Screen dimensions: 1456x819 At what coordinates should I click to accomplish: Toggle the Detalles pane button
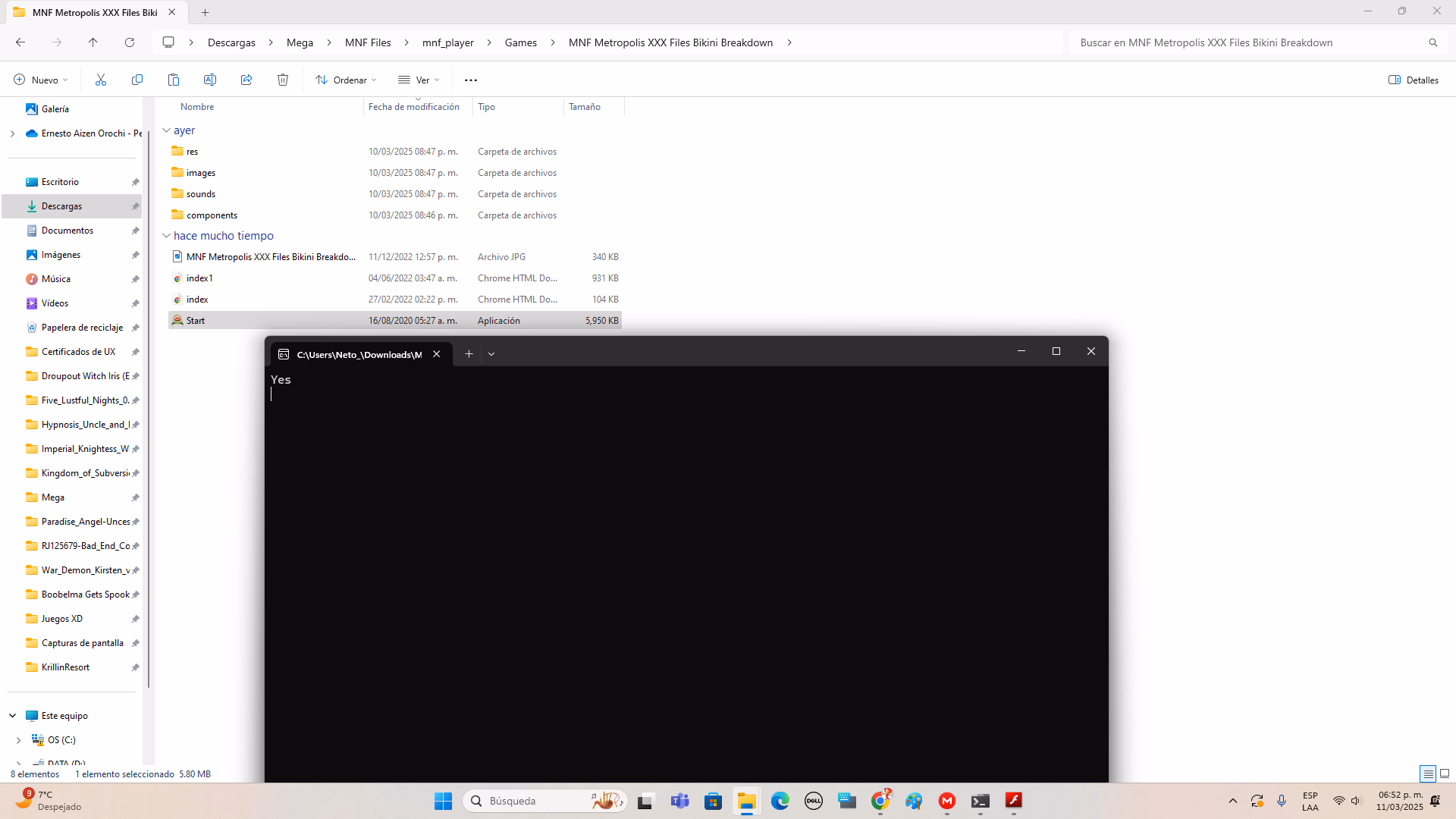(1414, 80)
